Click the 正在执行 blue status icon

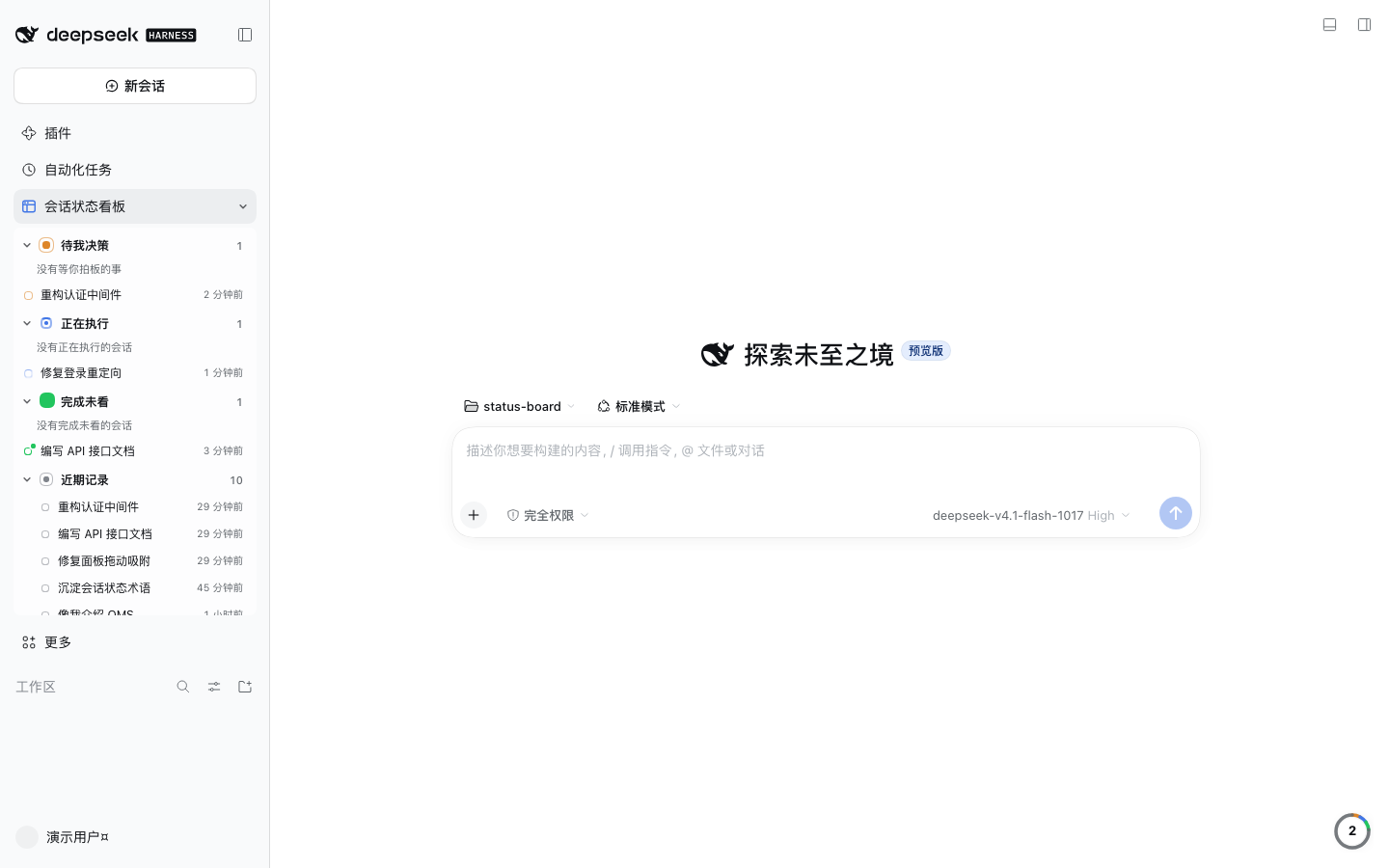pos(46,323)
